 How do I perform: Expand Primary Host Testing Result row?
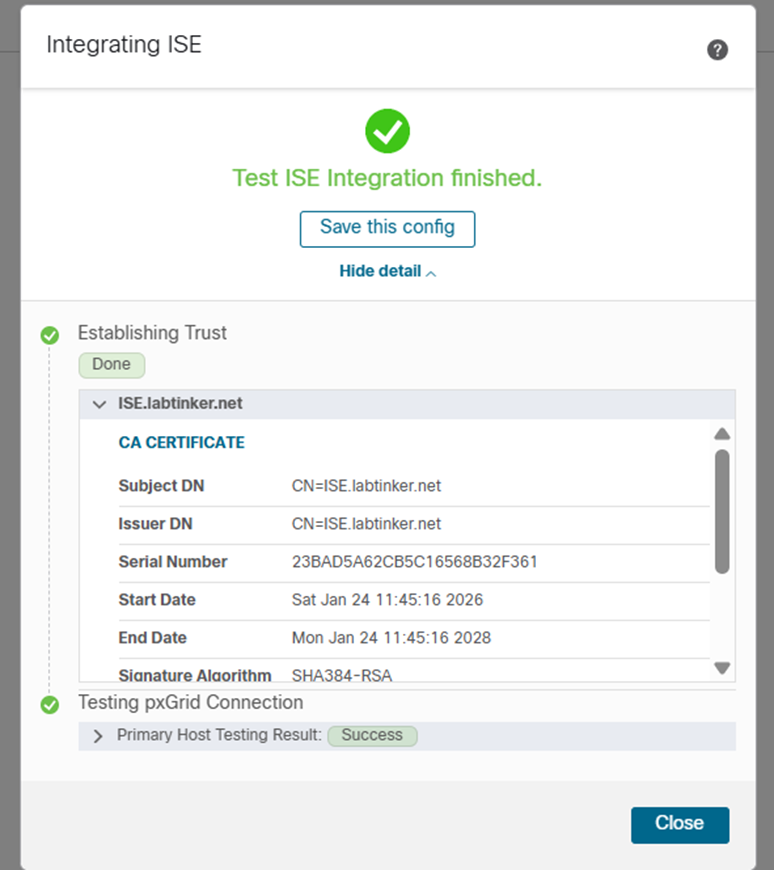98,736
